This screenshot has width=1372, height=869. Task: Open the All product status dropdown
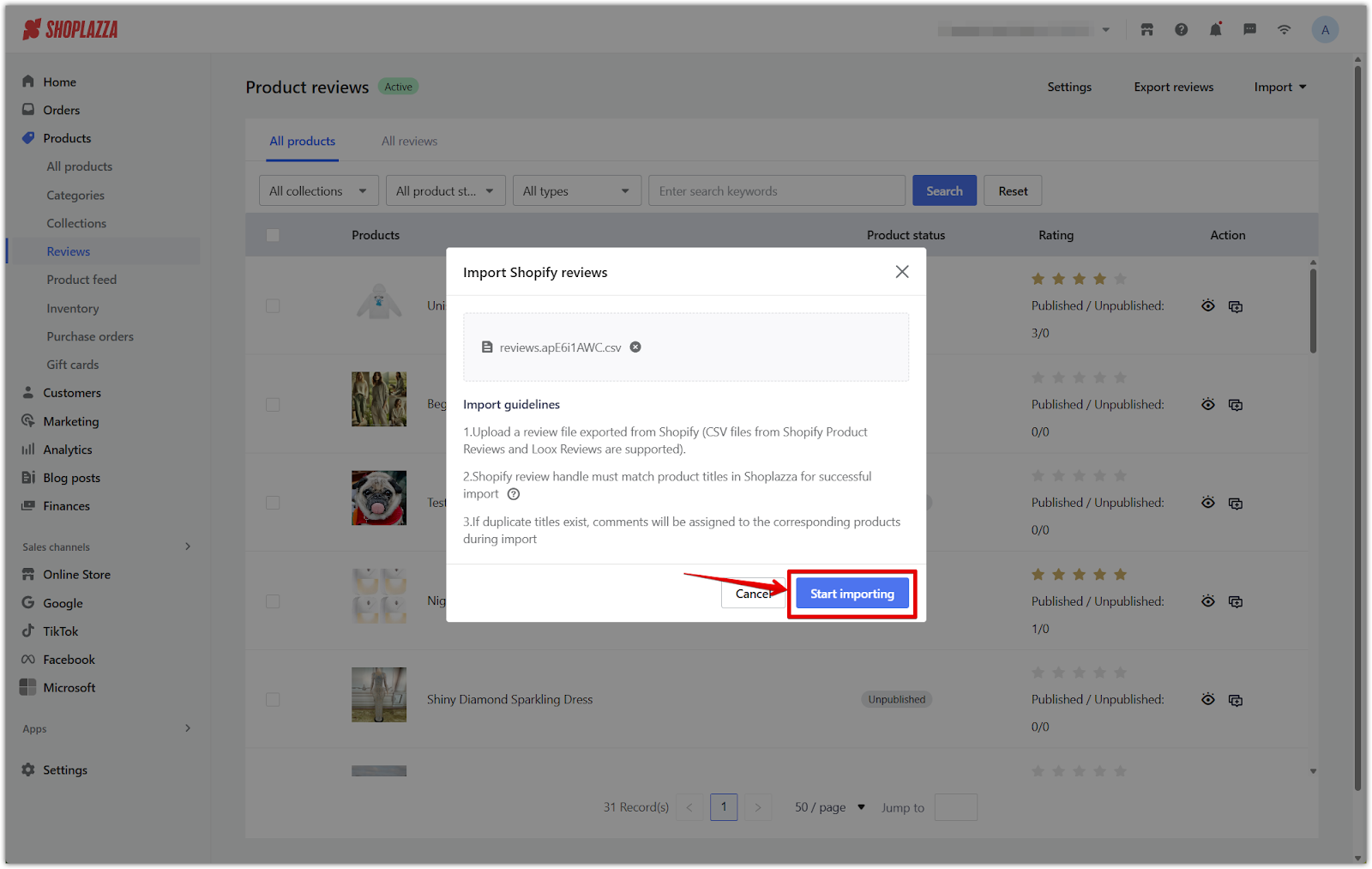click(445, 191)
